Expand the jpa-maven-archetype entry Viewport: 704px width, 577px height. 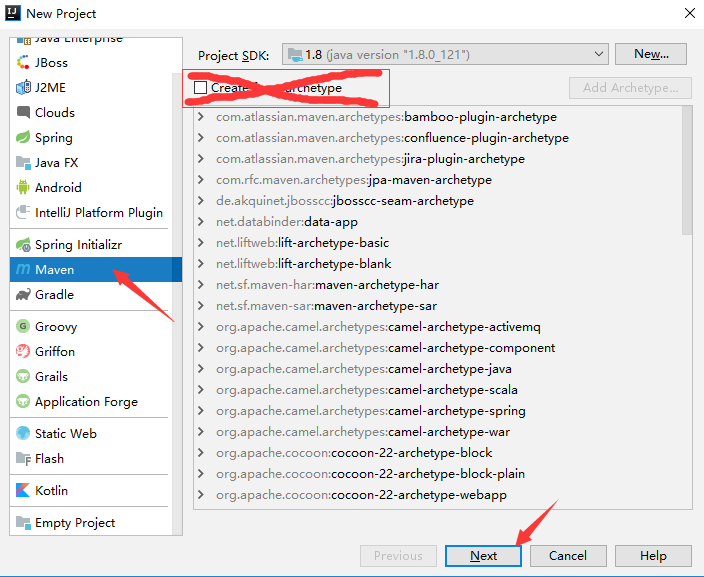point(201,180)
